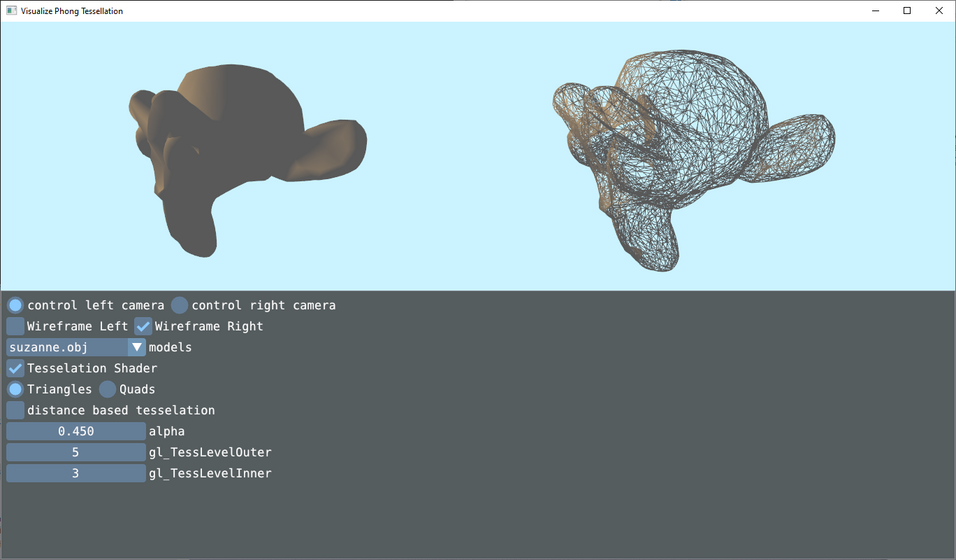Select the Triangles radio option

click(16, 389)
